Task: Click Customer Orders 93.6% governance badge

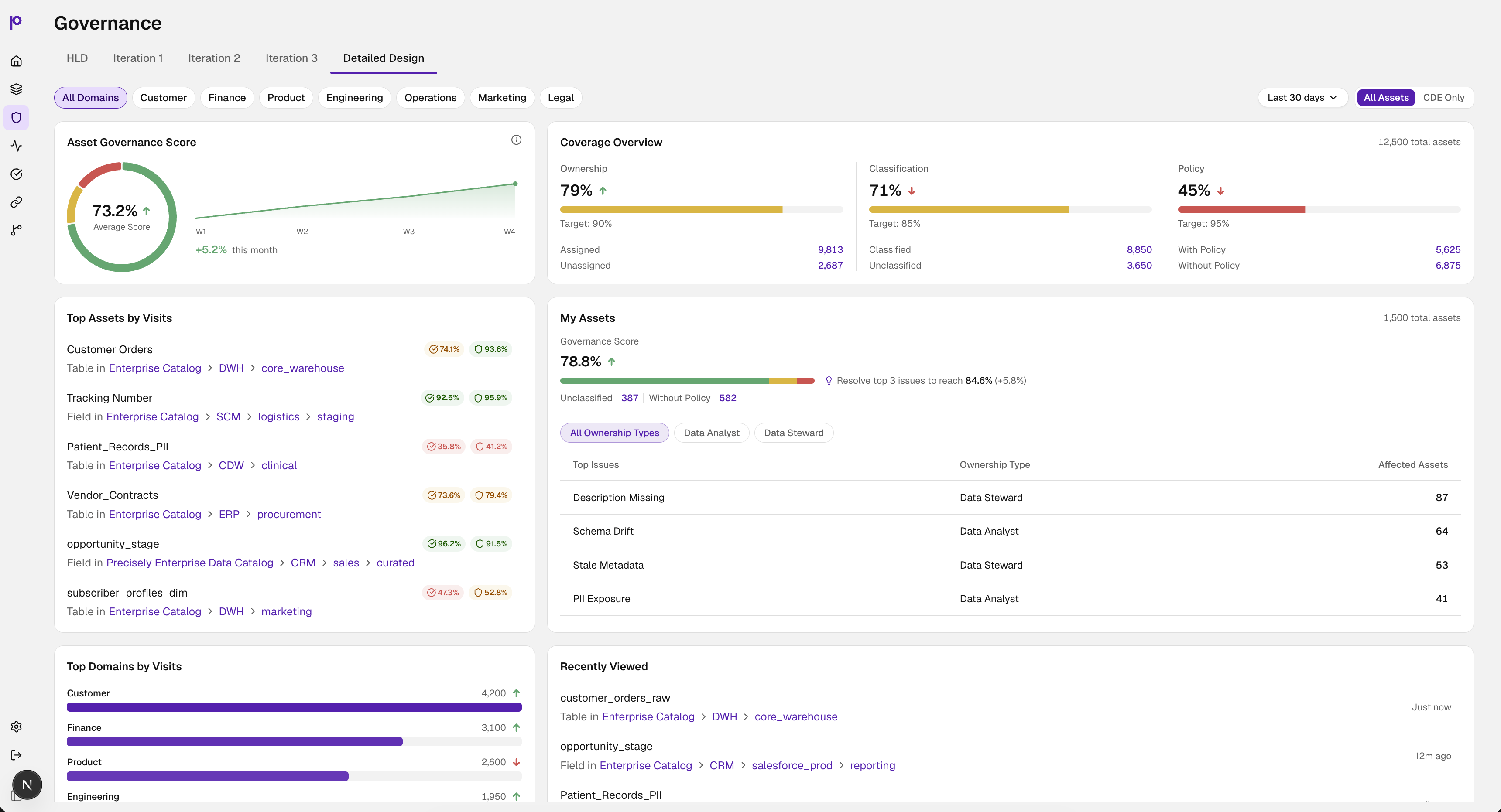Action: point(490,349)
